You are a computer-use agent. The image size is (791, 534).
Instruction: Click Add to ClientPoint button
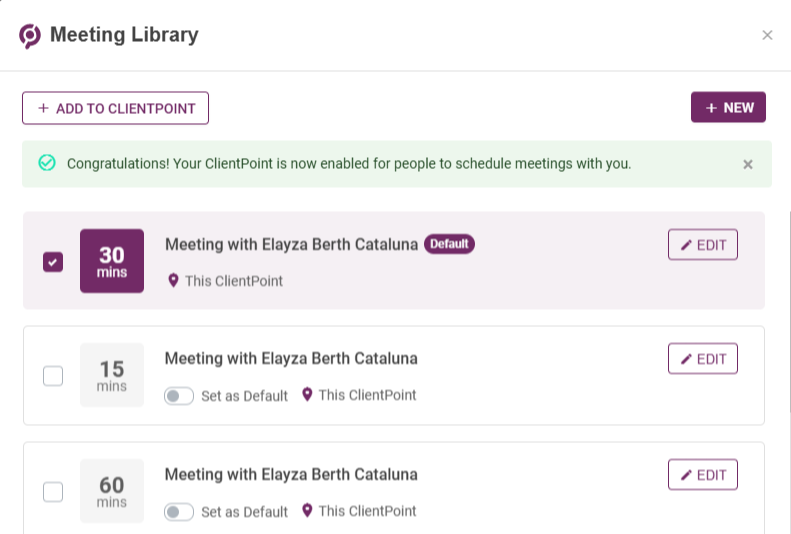point(116,108)
